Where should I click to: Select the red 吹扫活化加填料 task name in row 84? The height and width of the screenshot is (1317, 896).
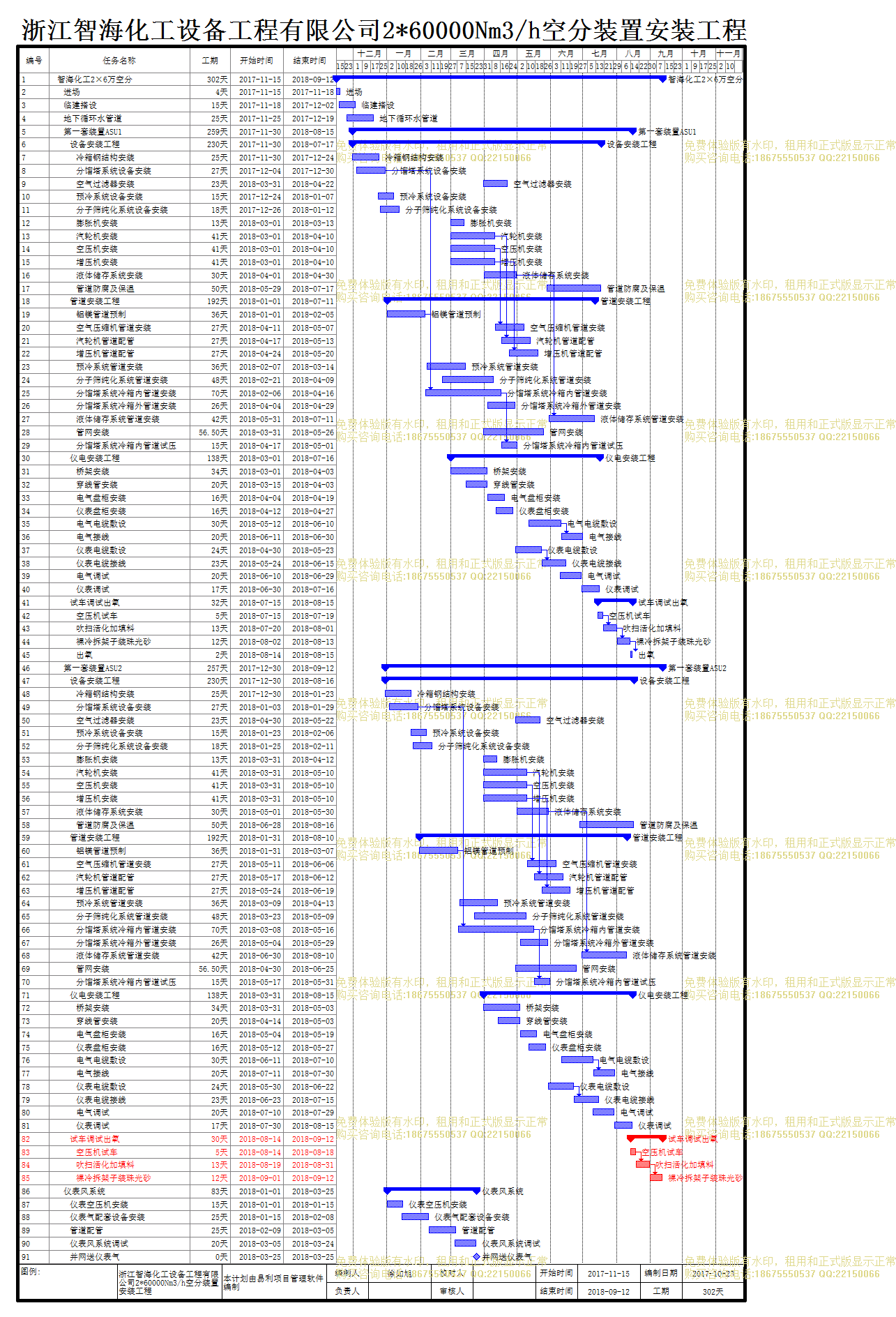click(105, 1165)
